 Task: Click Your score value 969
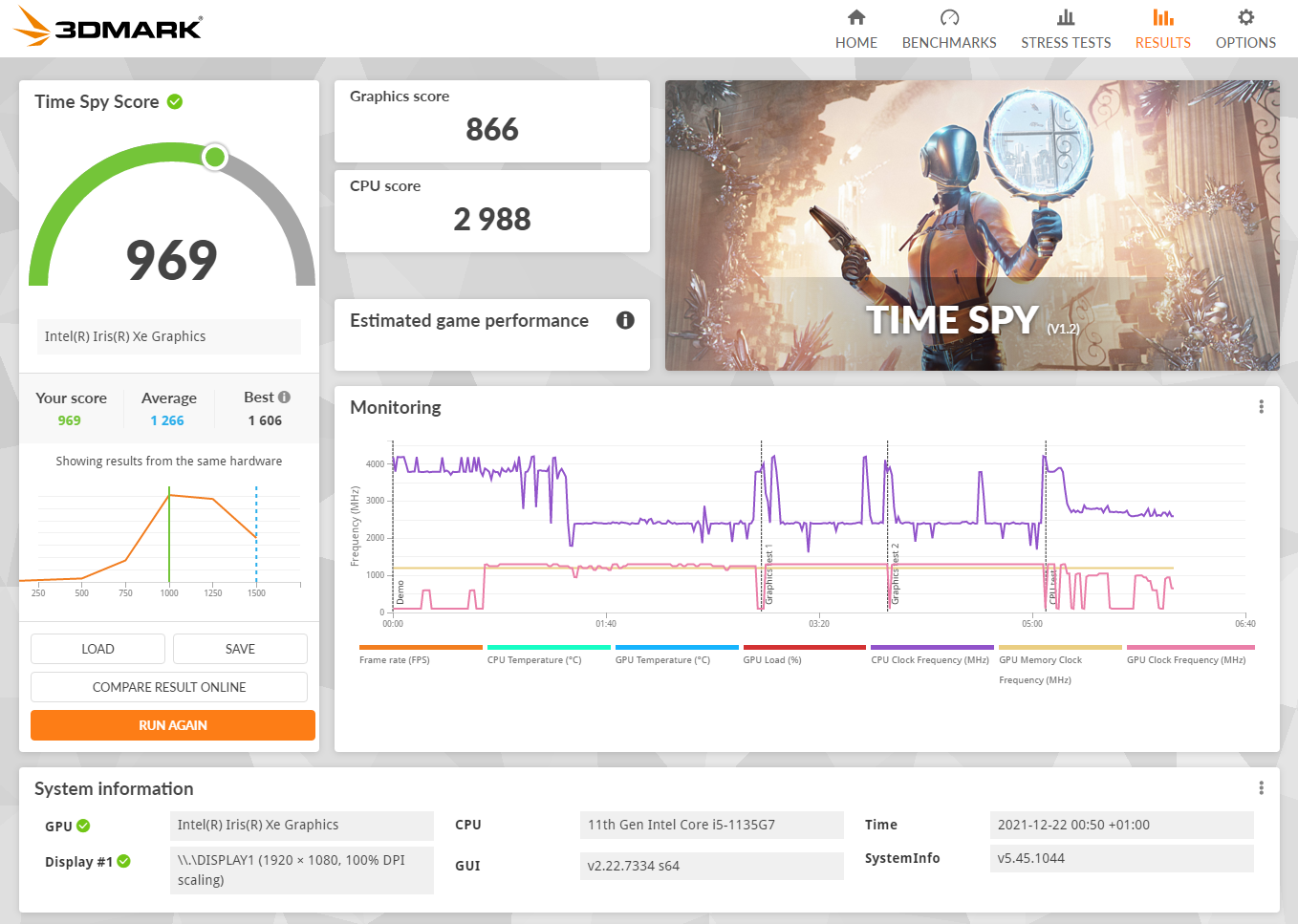(x=70, y=420)
